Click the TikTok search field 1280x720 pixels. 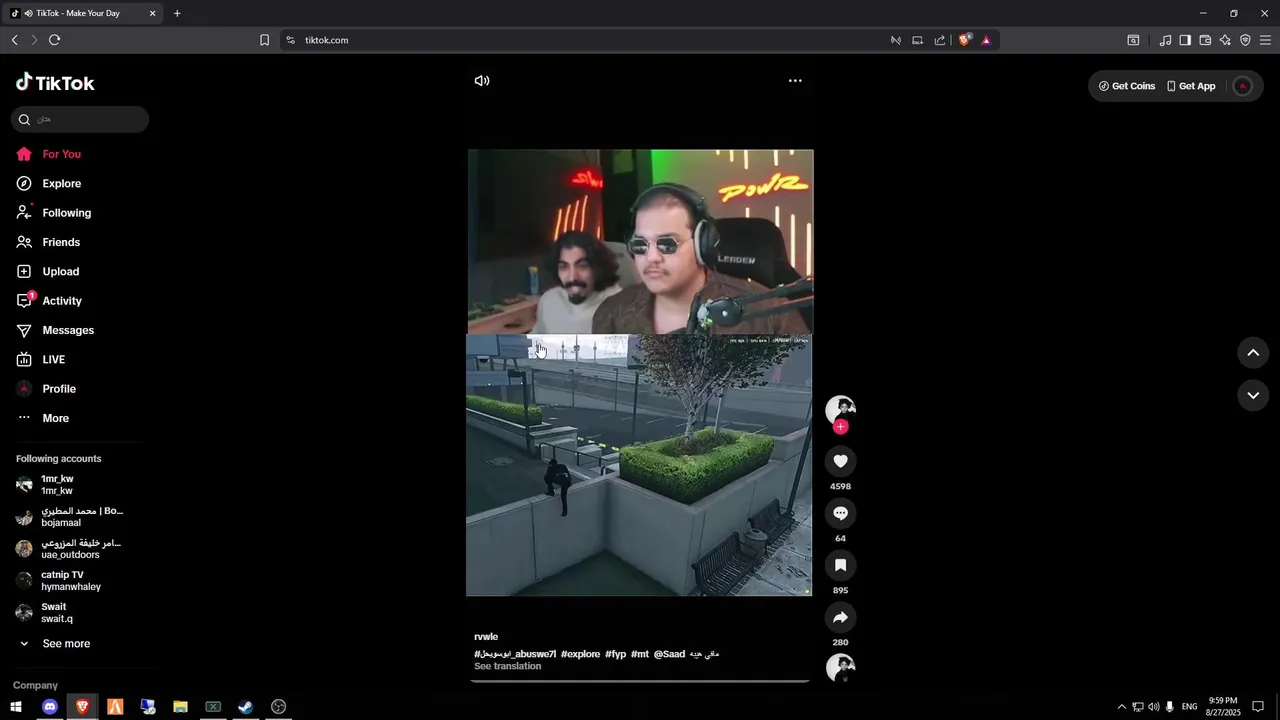pos(80,119)
